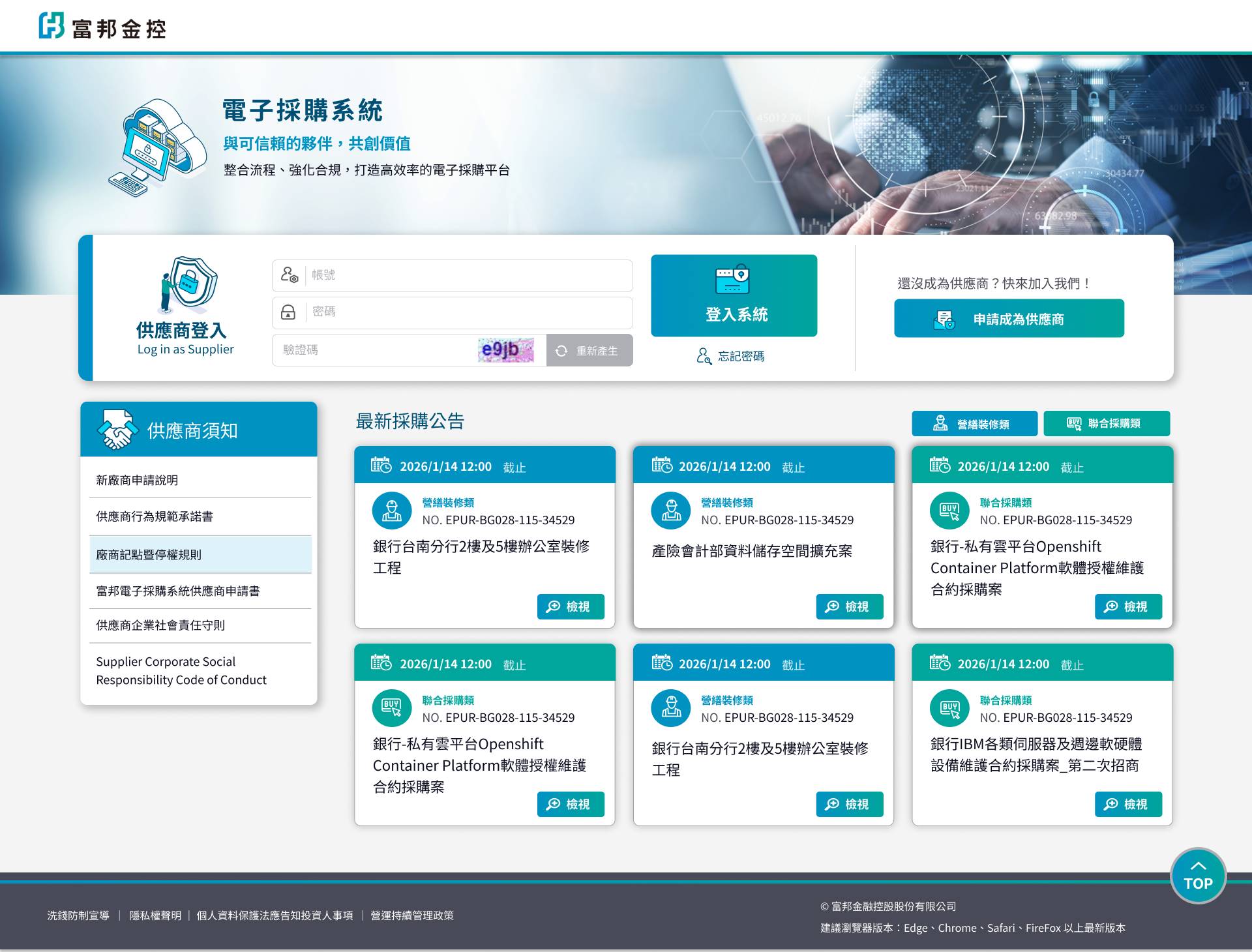This screenshot has width=1252, height=952.
Task: Open 隱私權聲明 footer link
Action: (x=155, y=915)
